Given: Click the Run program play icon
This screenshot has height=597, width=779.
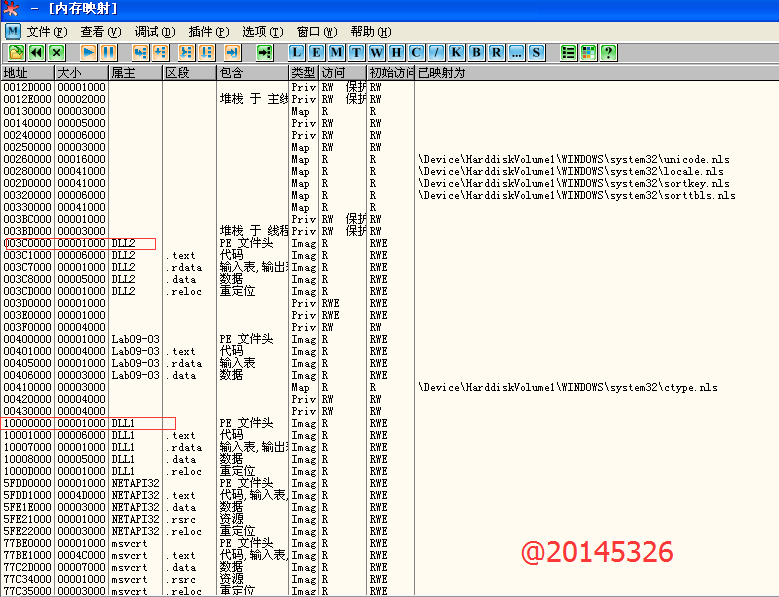Looking at the screenshot, I should pyautogui.click(x=89, y=52).
